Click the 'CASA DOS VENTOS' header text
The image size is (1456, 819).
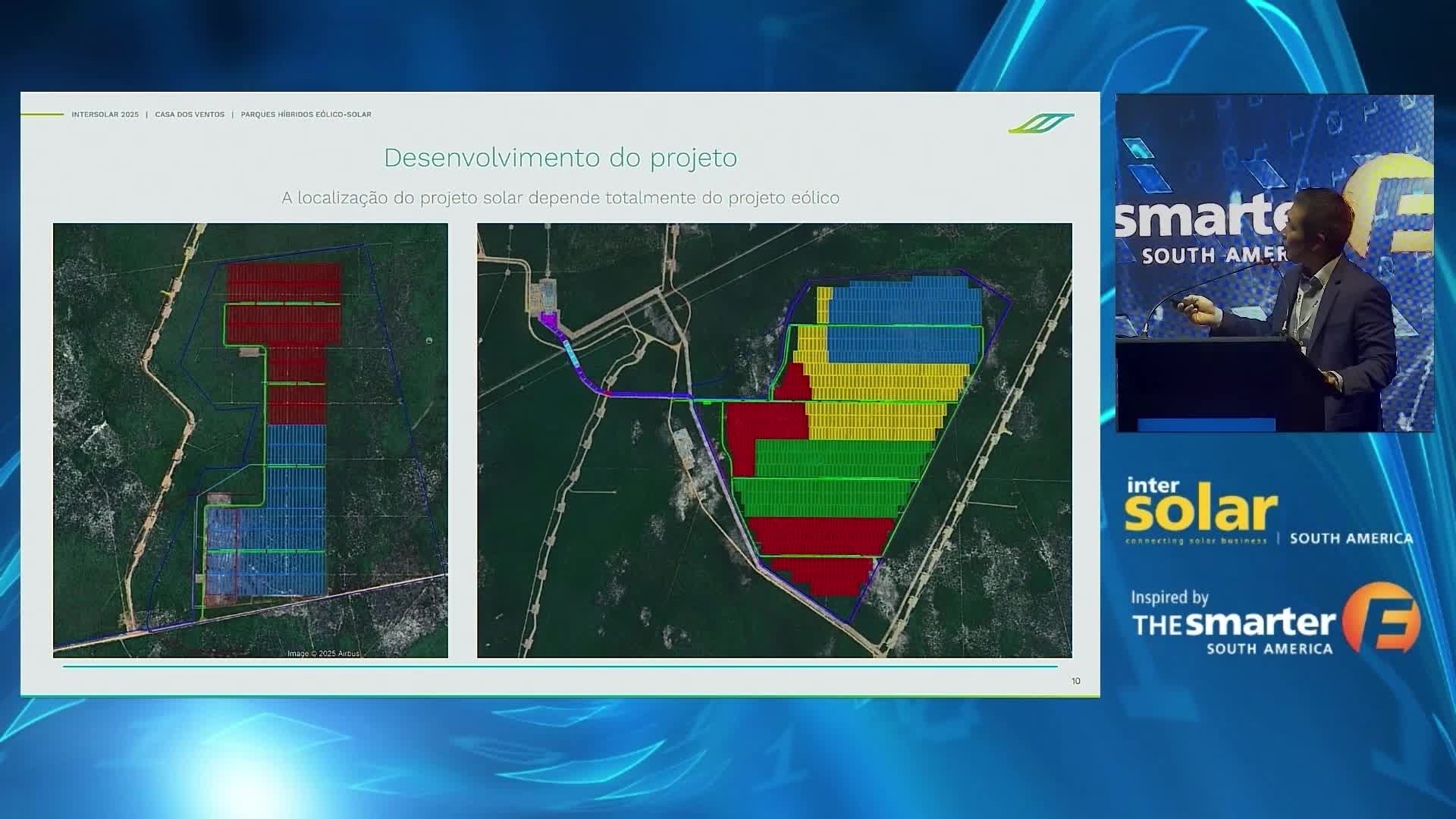pos(190,115)
